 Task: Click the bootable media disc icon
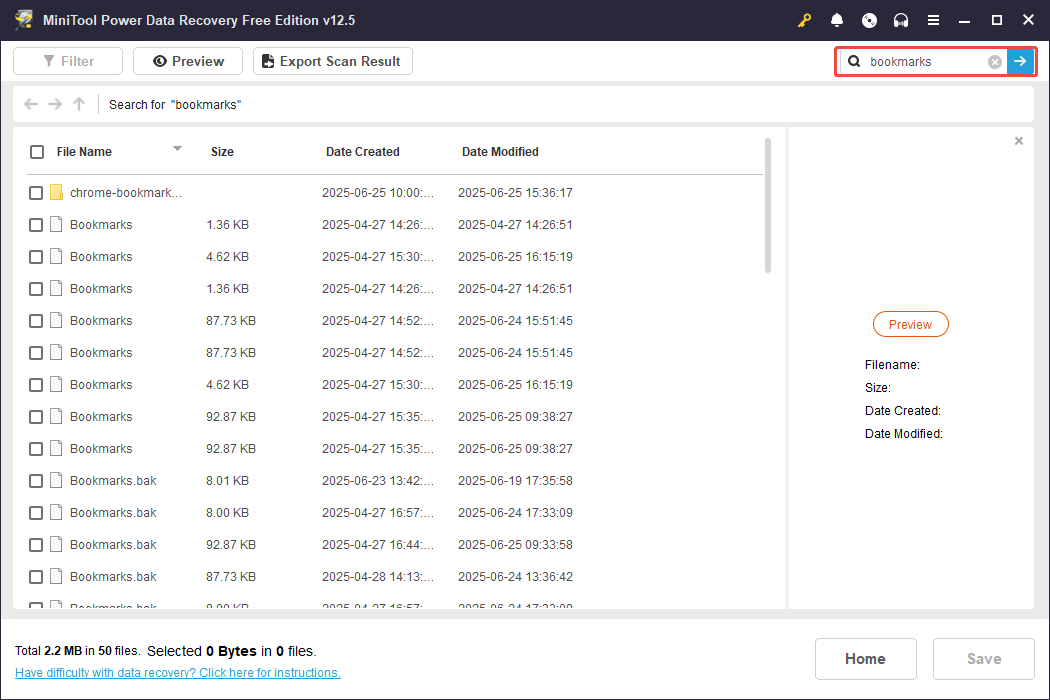pyautogui.click(x=869, y=20)
